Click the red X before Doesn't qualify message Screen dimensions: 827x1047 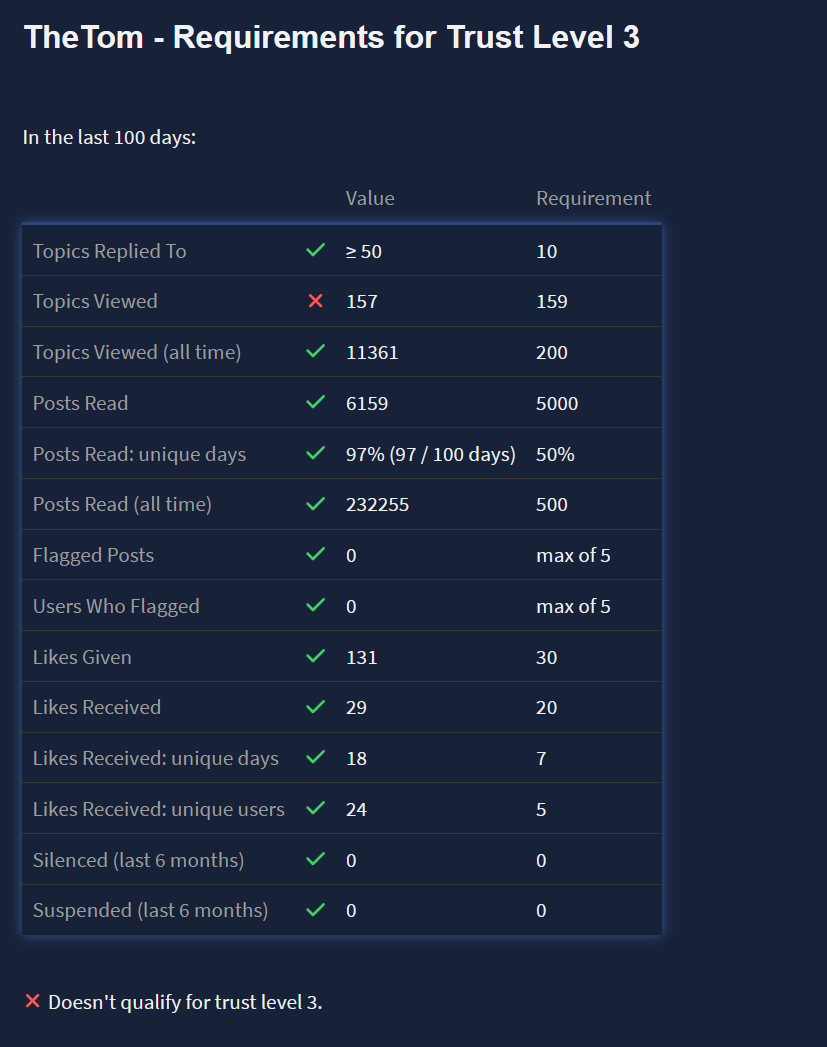tap(32, 1002)
